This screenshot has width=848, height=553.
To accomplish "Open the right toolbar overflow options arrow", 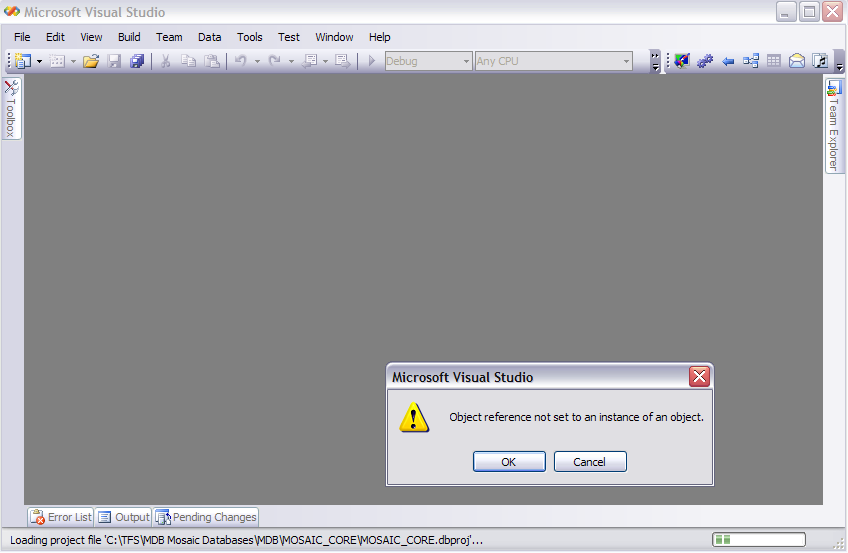I will coord(839,61).
